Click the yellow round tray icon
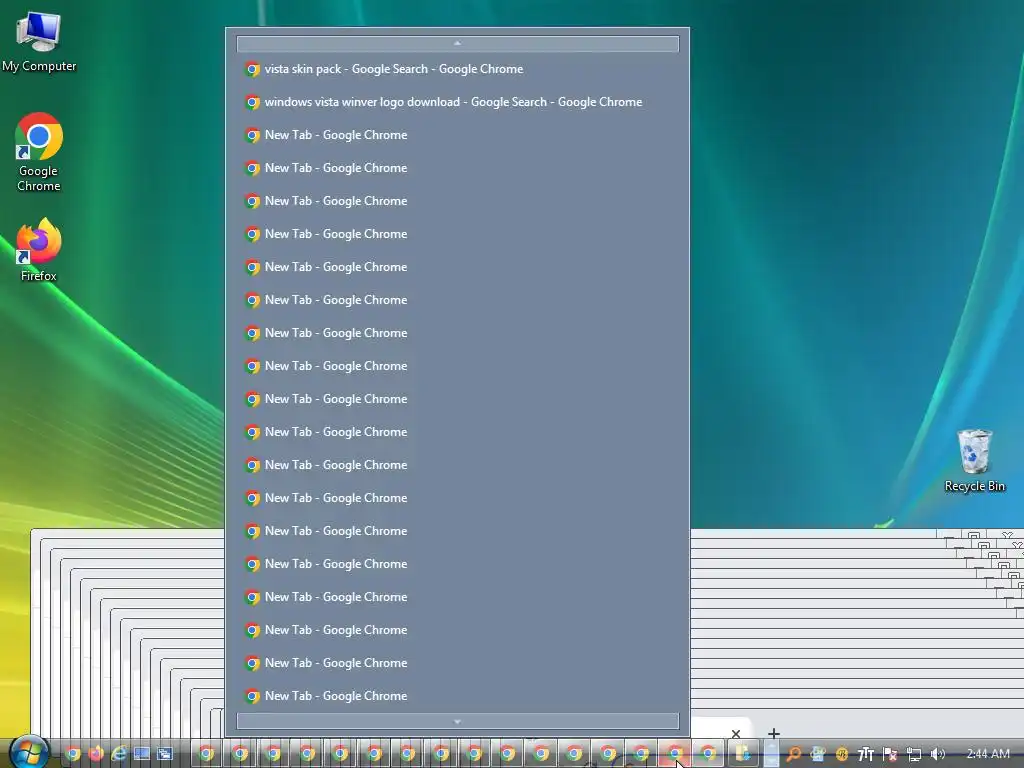 [841, 754]
